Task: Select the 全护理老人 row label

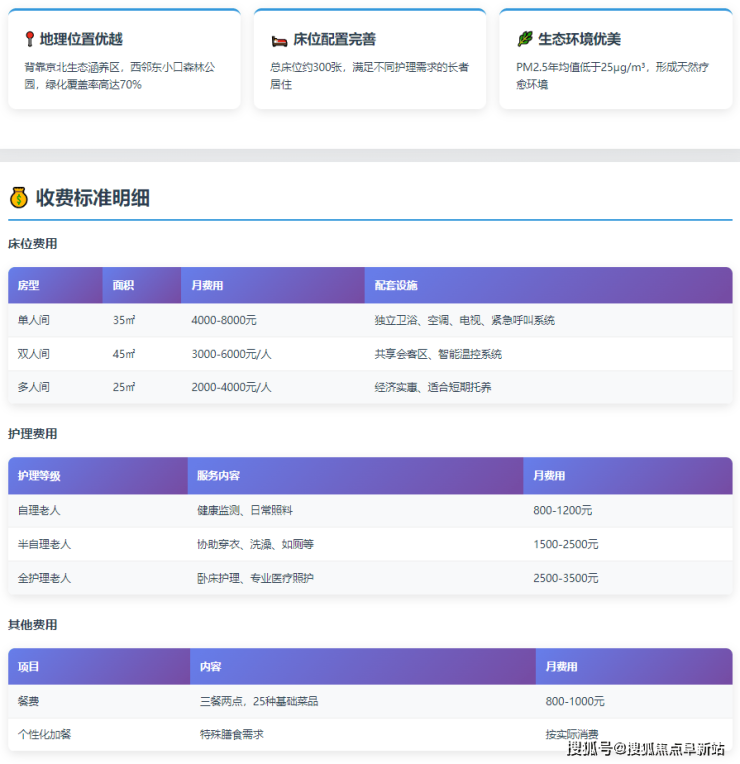Action: point(44,578)
